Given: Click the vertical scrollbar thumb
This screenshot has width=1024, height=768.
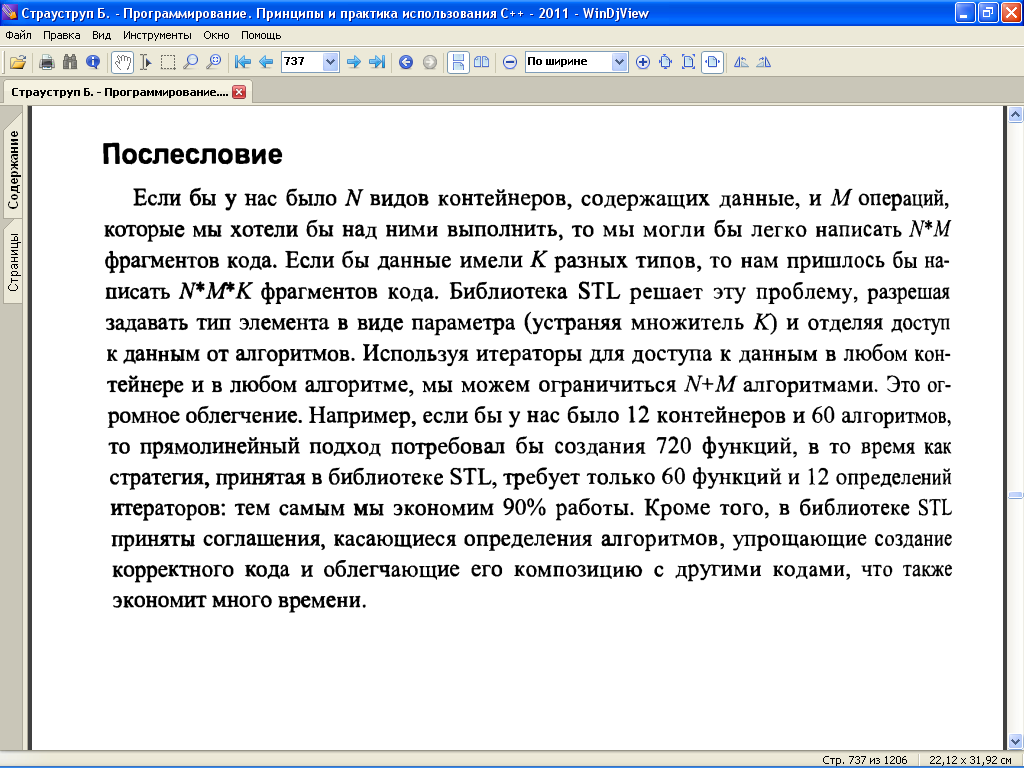Looking at the screenshot, I should (x=1015, y=495).
